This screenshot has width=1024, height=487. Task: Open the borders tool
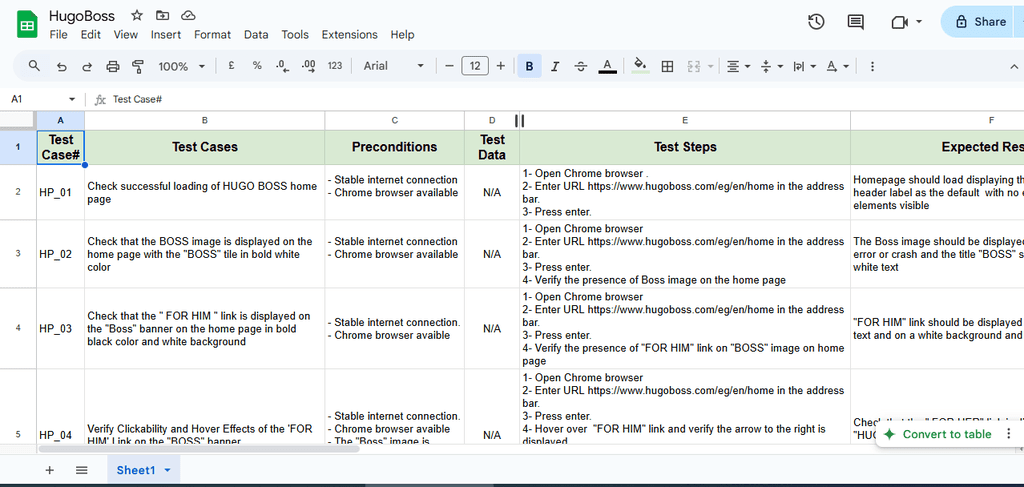tap(667, 66)
